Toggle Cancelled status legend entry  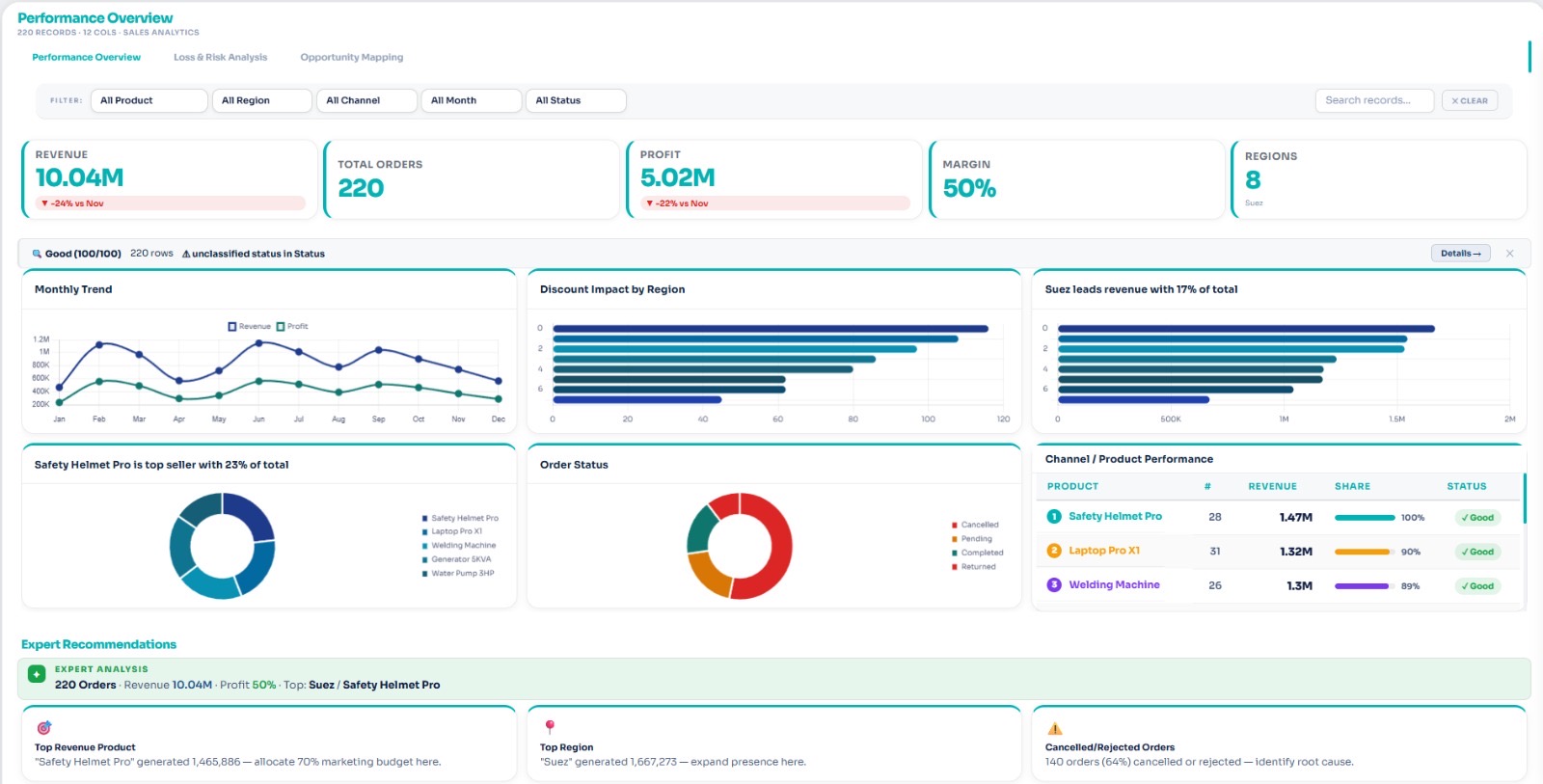point(975,525)
